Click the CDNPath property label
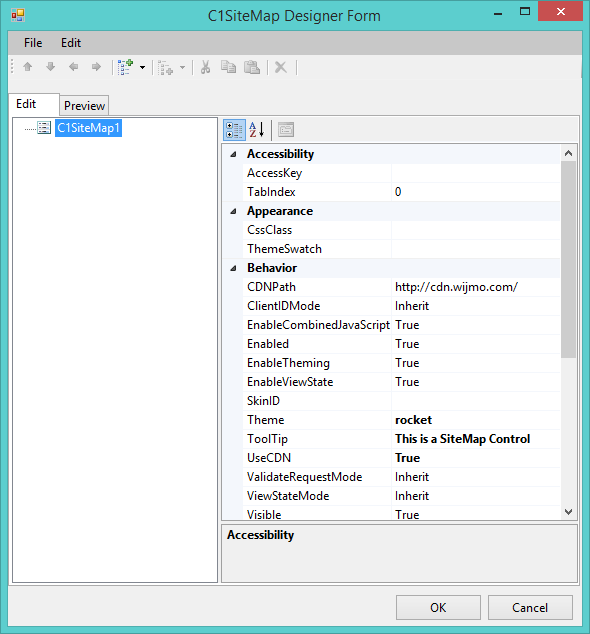This screenshot has height=634, width=590. tap(271, 287)
